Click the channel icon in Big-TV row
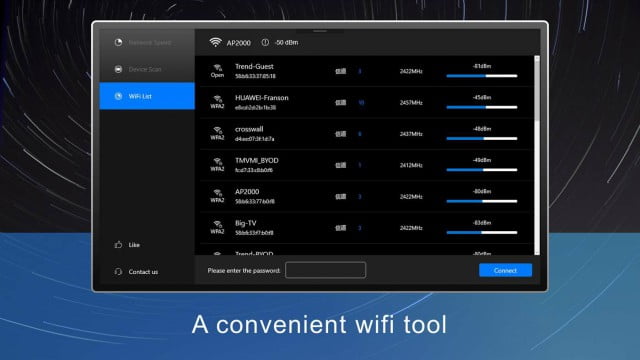The height and width of the screenshot is (360, 640). coord(341,228)
